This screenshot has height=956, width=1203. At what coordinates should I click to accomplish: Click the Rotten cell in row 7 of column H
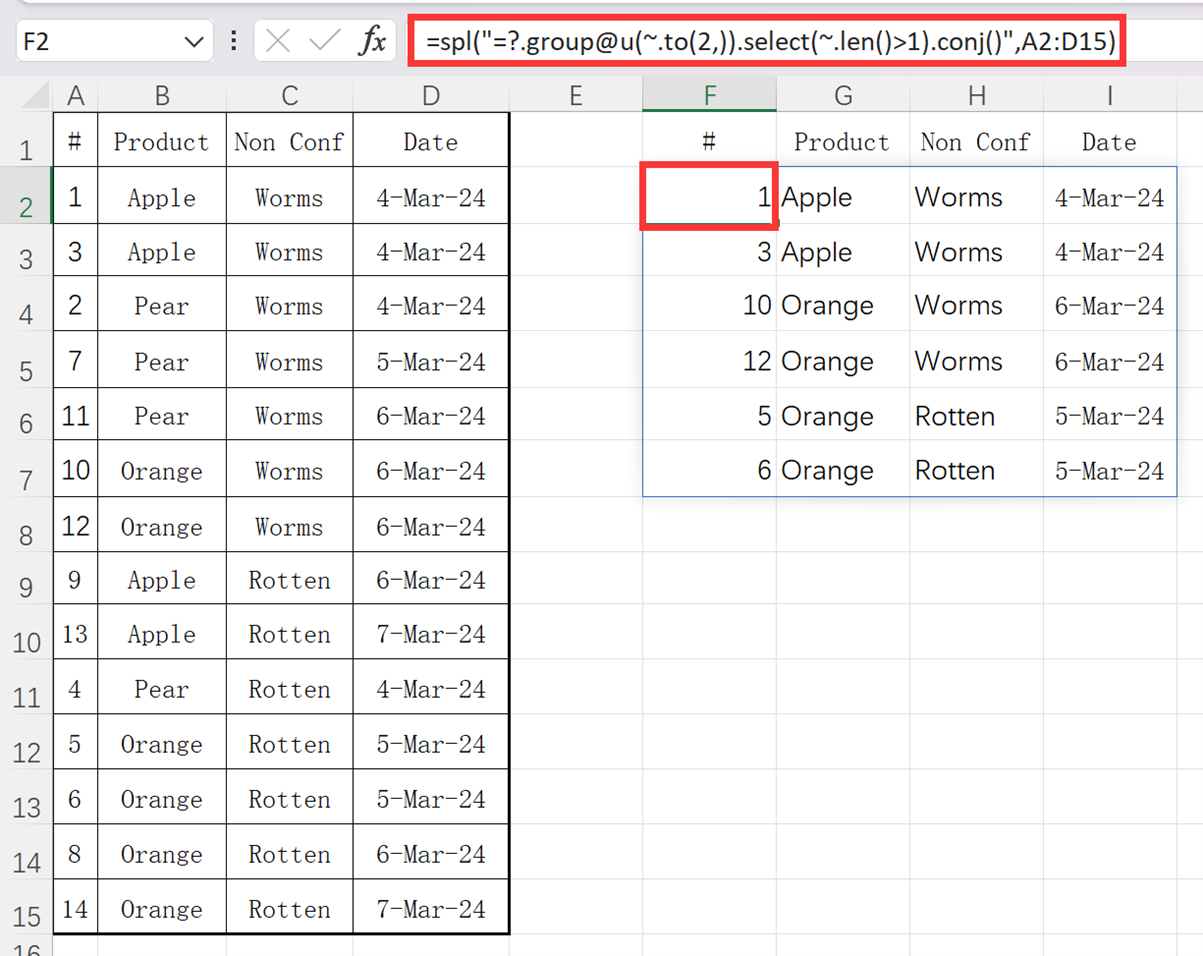pos(975,470)
